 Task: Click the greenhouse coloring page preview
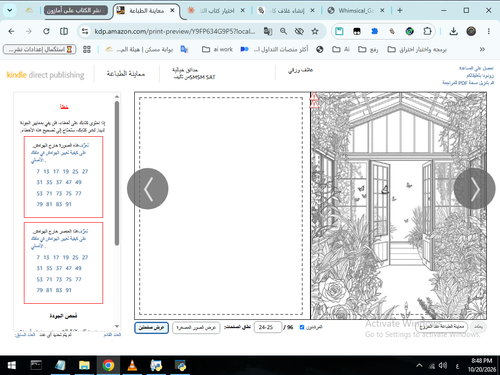398,206
